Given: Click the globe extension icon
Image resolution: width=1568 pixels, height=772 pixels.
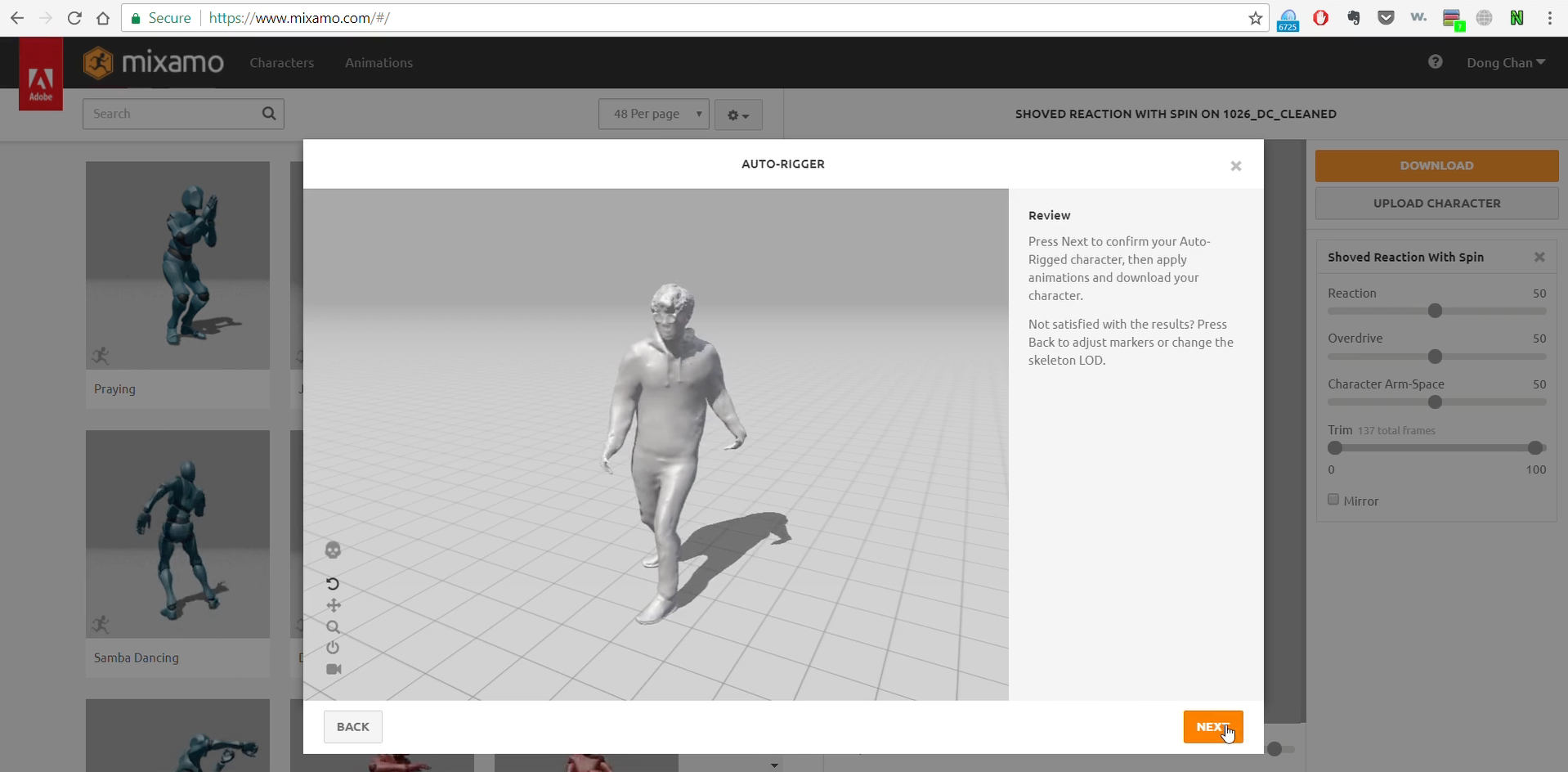Looking at the screenshot, I should tap(1484, 18).
